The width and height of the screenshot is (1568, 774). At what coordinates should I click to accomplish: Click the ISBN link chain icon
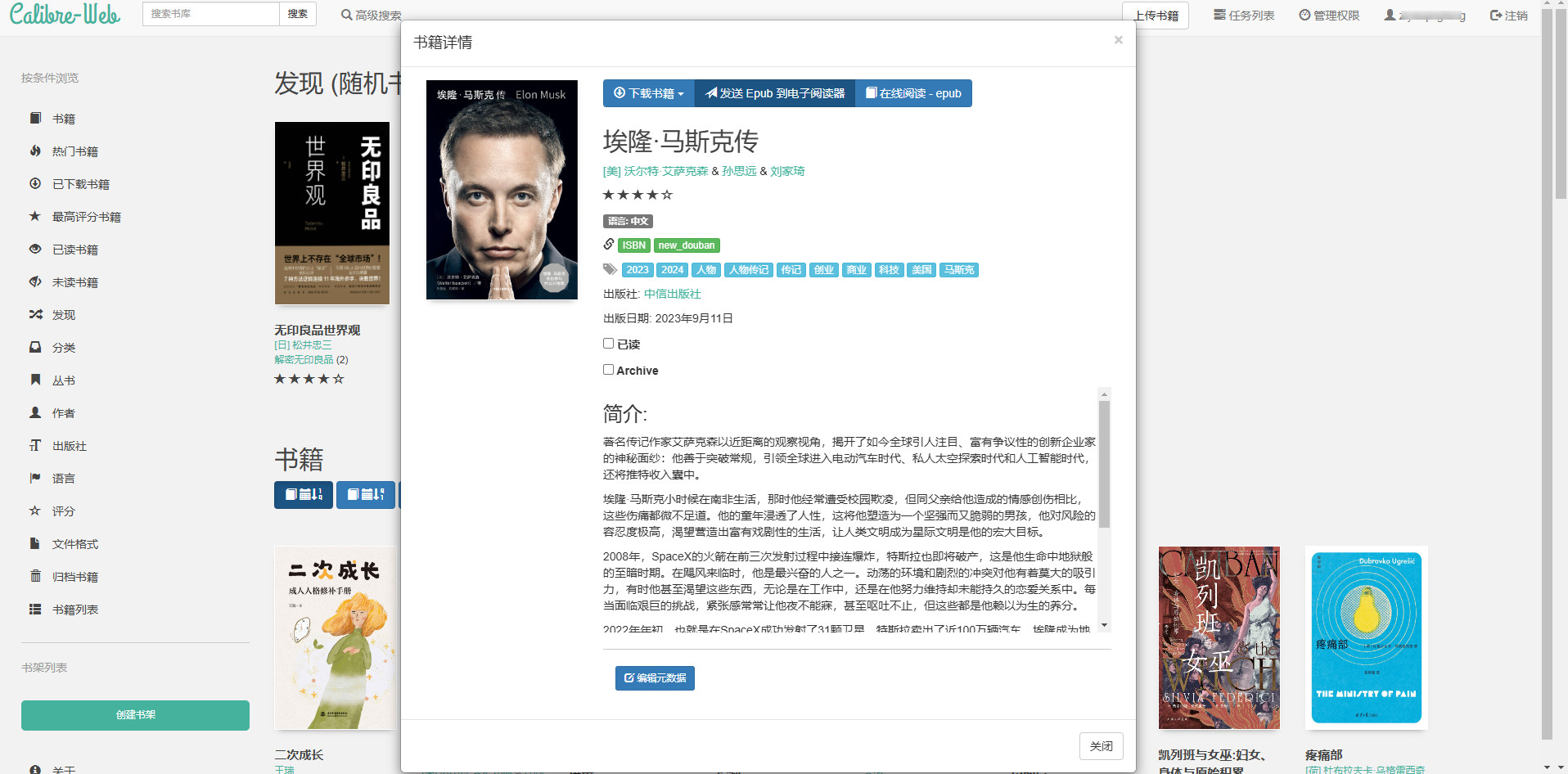(609, 244)
